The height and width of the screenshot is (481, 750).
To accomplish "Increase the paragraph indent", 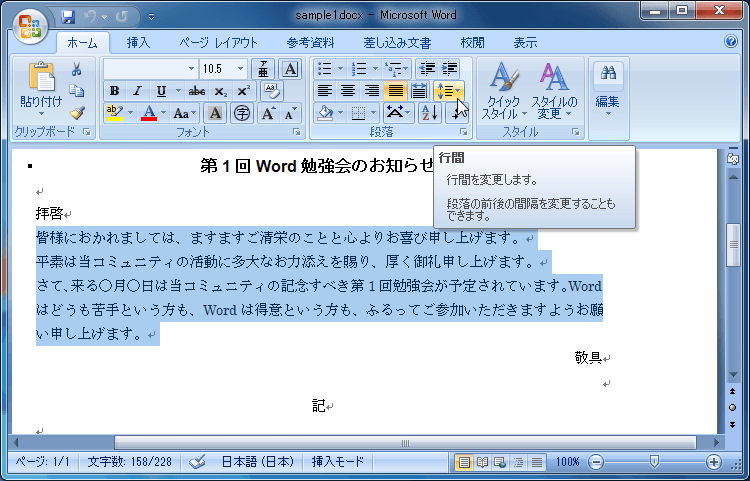I will pos(450,69).
